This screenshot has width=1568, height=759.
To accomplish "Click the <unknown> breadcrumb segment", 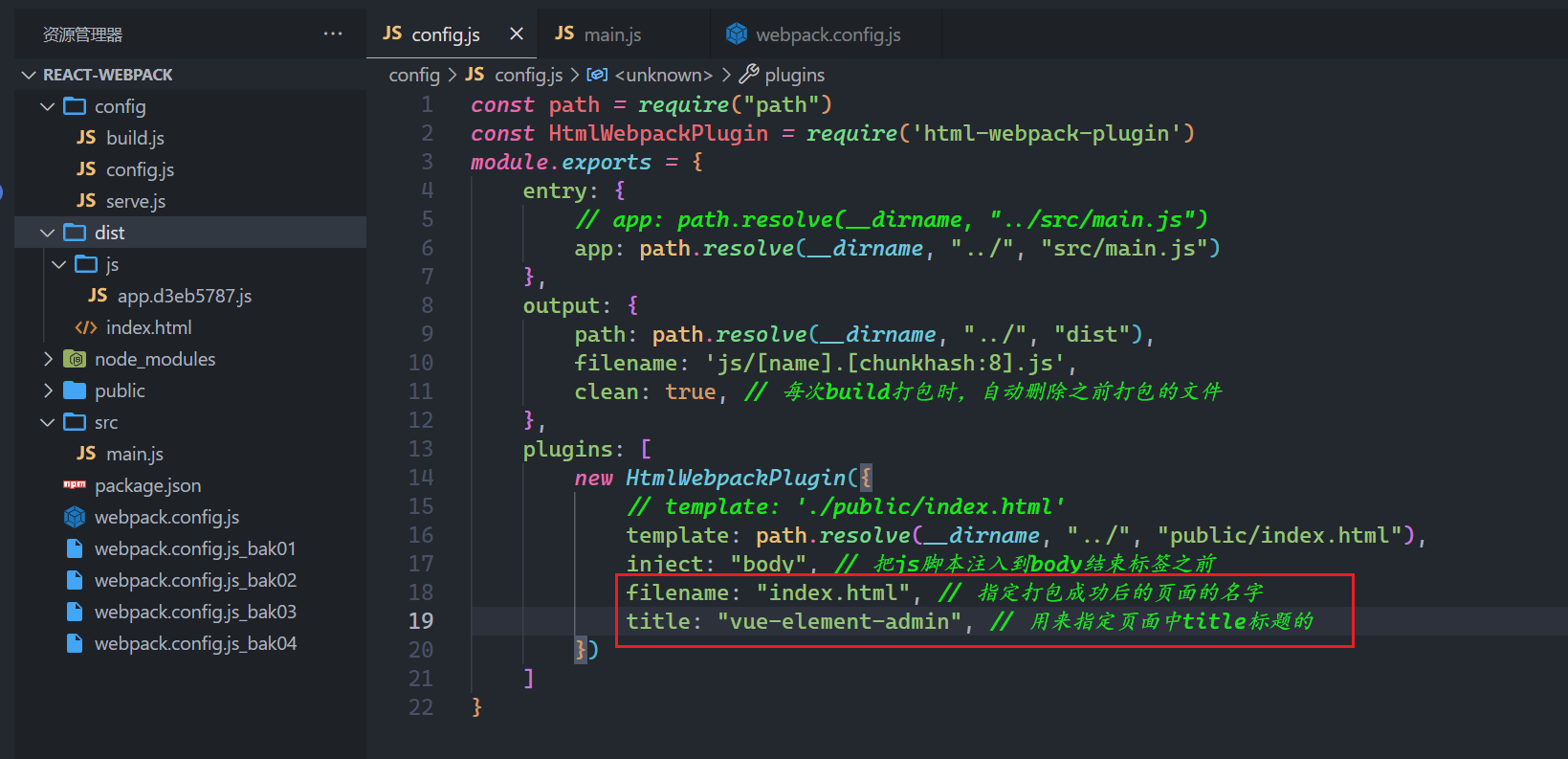I will [664, 75].
